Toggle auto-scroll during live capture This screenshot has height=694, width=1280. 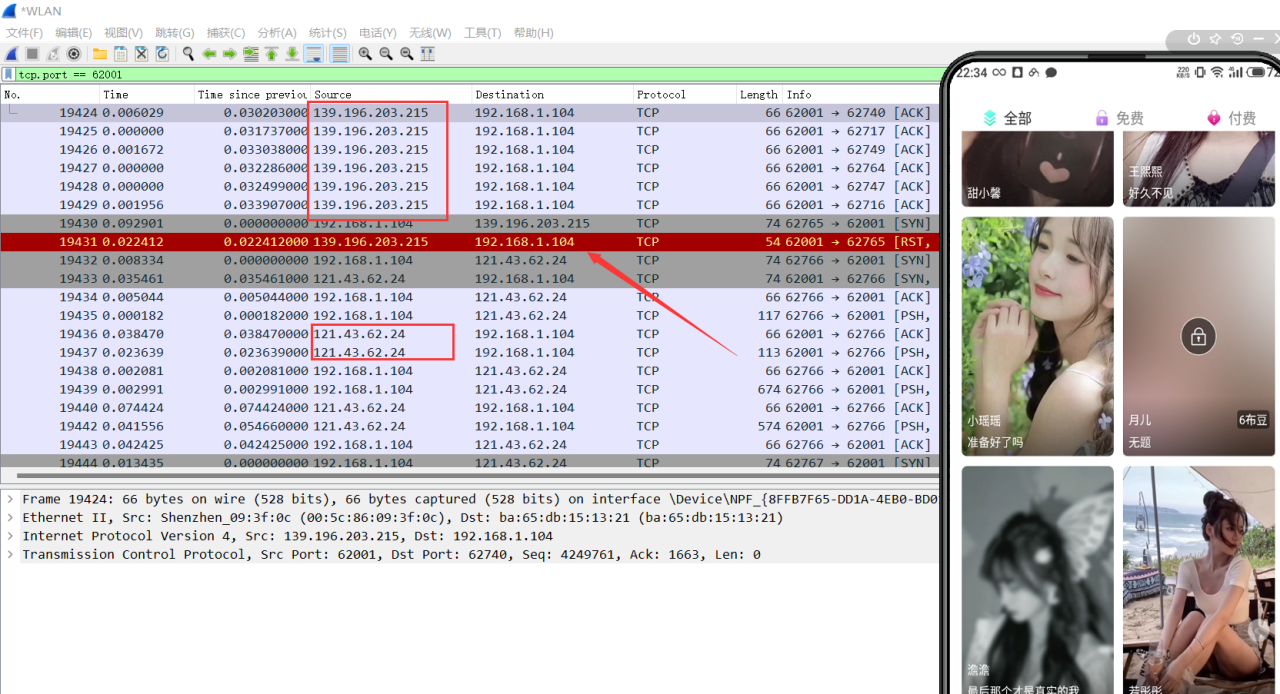[313, 54]
